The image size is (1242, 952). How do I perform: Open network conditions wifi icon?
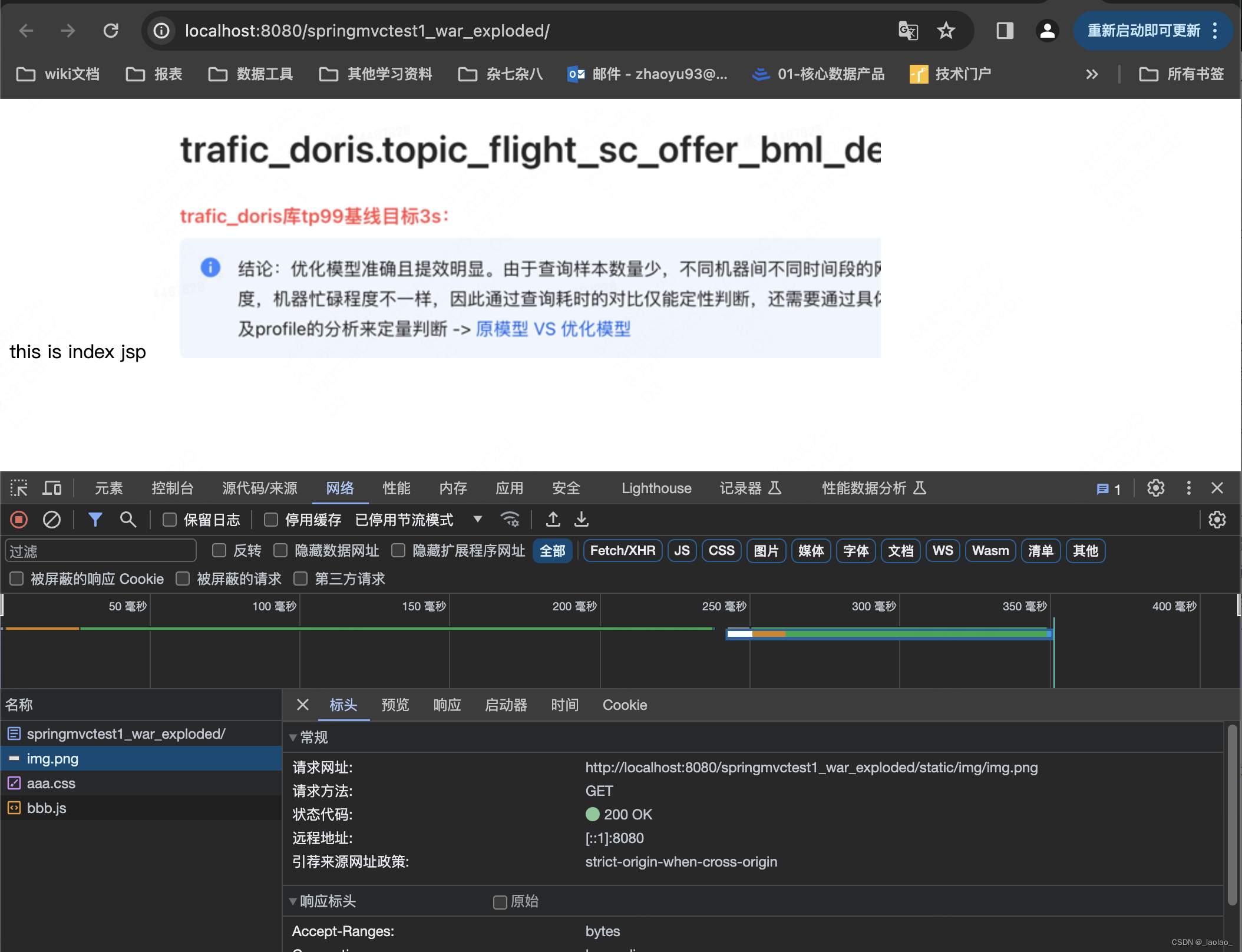tap(510, 520)
